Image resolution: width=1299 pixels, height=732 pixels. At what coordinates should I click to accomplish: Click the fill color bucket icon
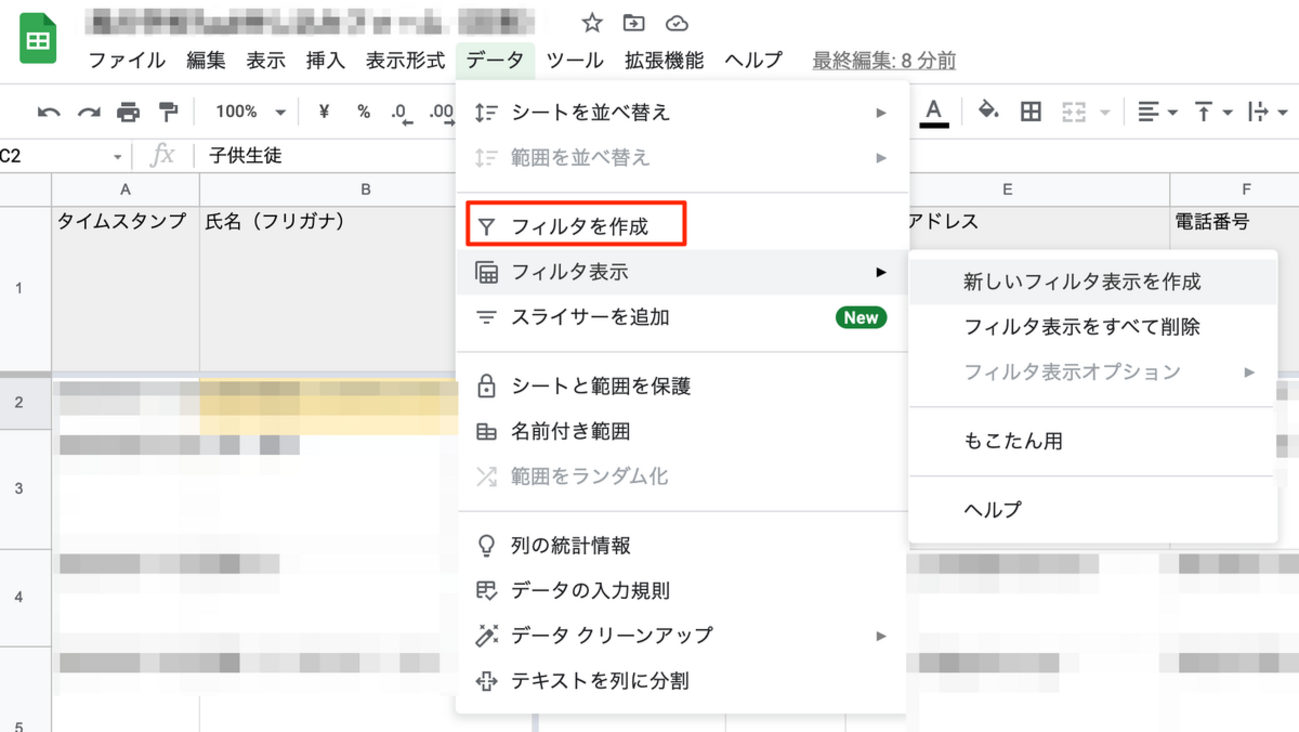(x=988, y=111)
